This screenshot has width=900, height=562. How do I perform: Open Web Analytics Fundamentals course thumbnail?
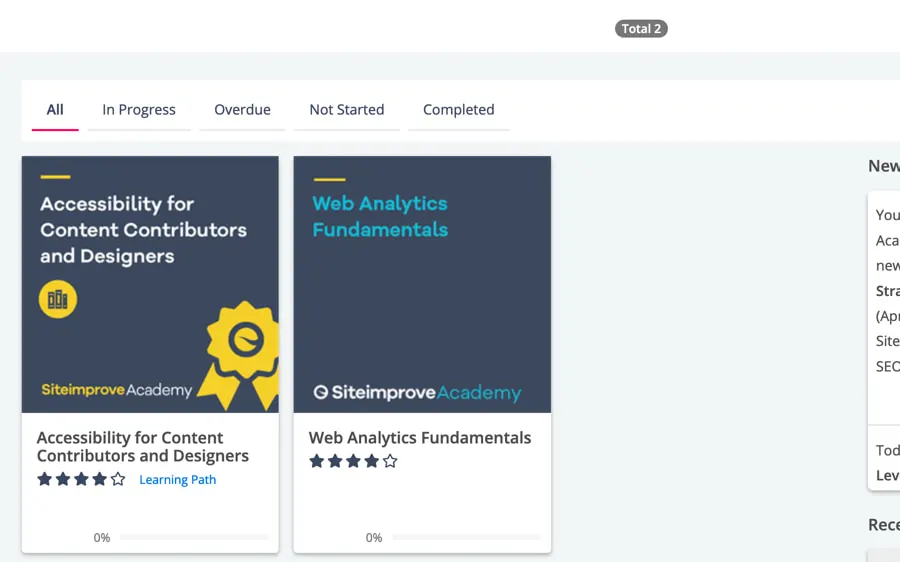422,284
